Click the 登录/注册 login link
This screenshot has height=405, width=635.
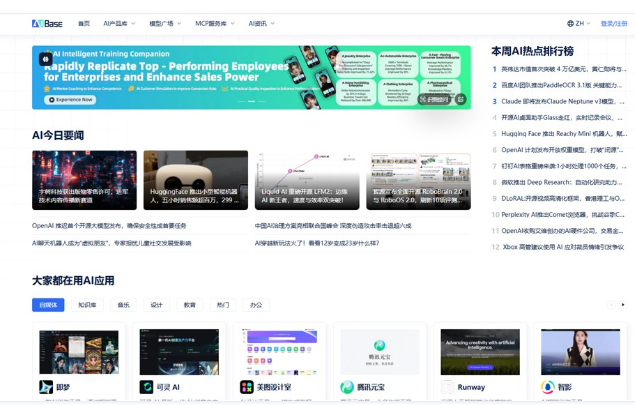pyautogui.click(x=614, y=23)
